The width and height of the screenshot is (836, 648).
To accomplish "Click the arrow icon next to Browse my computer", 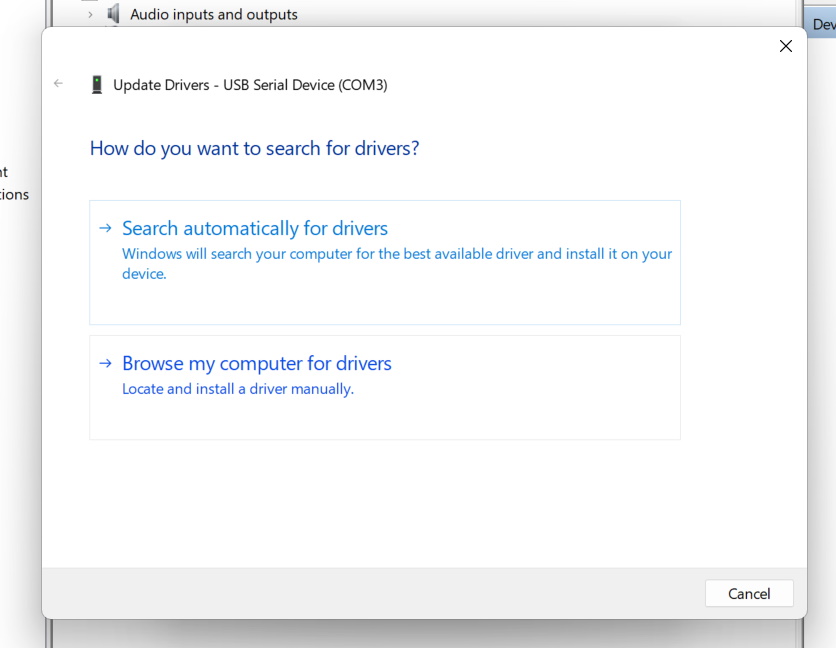I will [x=105, y=363].
